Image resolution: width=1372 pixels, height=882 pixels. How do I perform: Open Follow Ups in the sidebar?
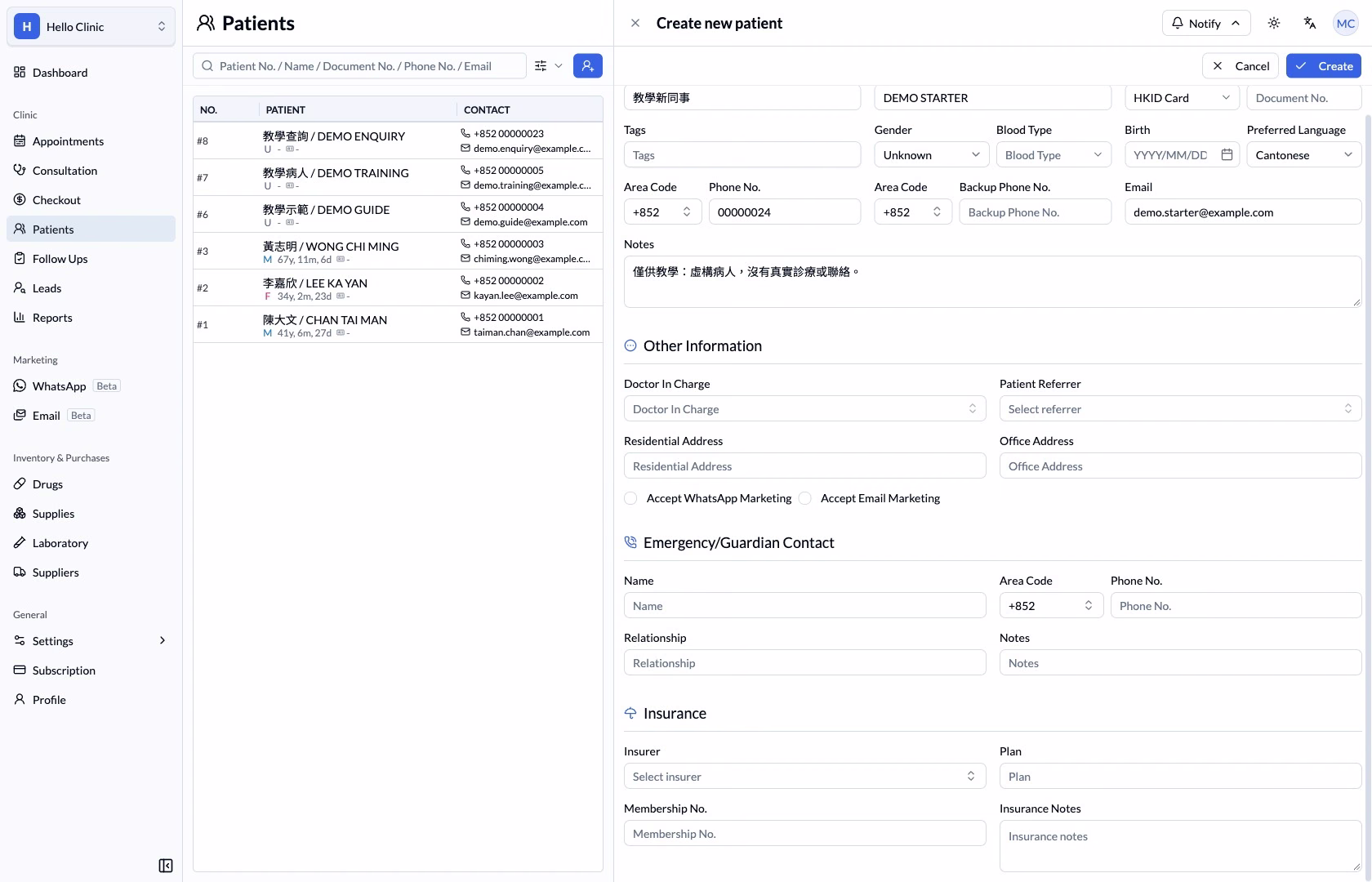pyautogui.click(x=91, y=259)
